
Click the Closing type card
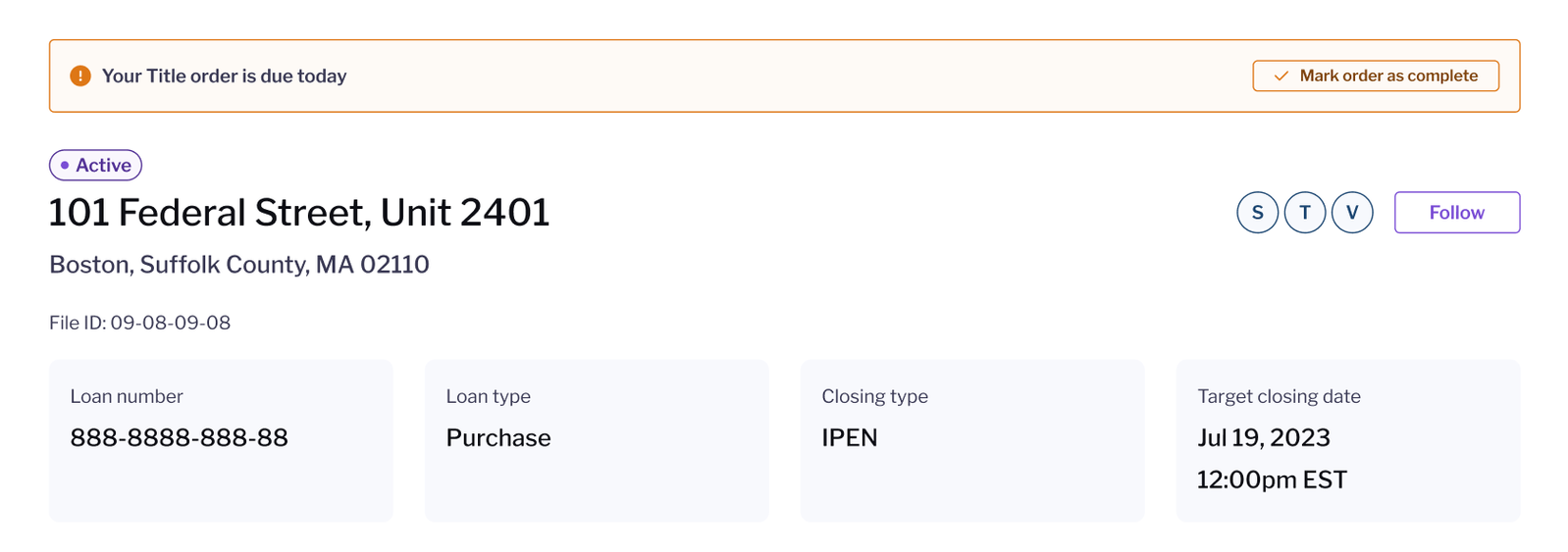(972, 440)
